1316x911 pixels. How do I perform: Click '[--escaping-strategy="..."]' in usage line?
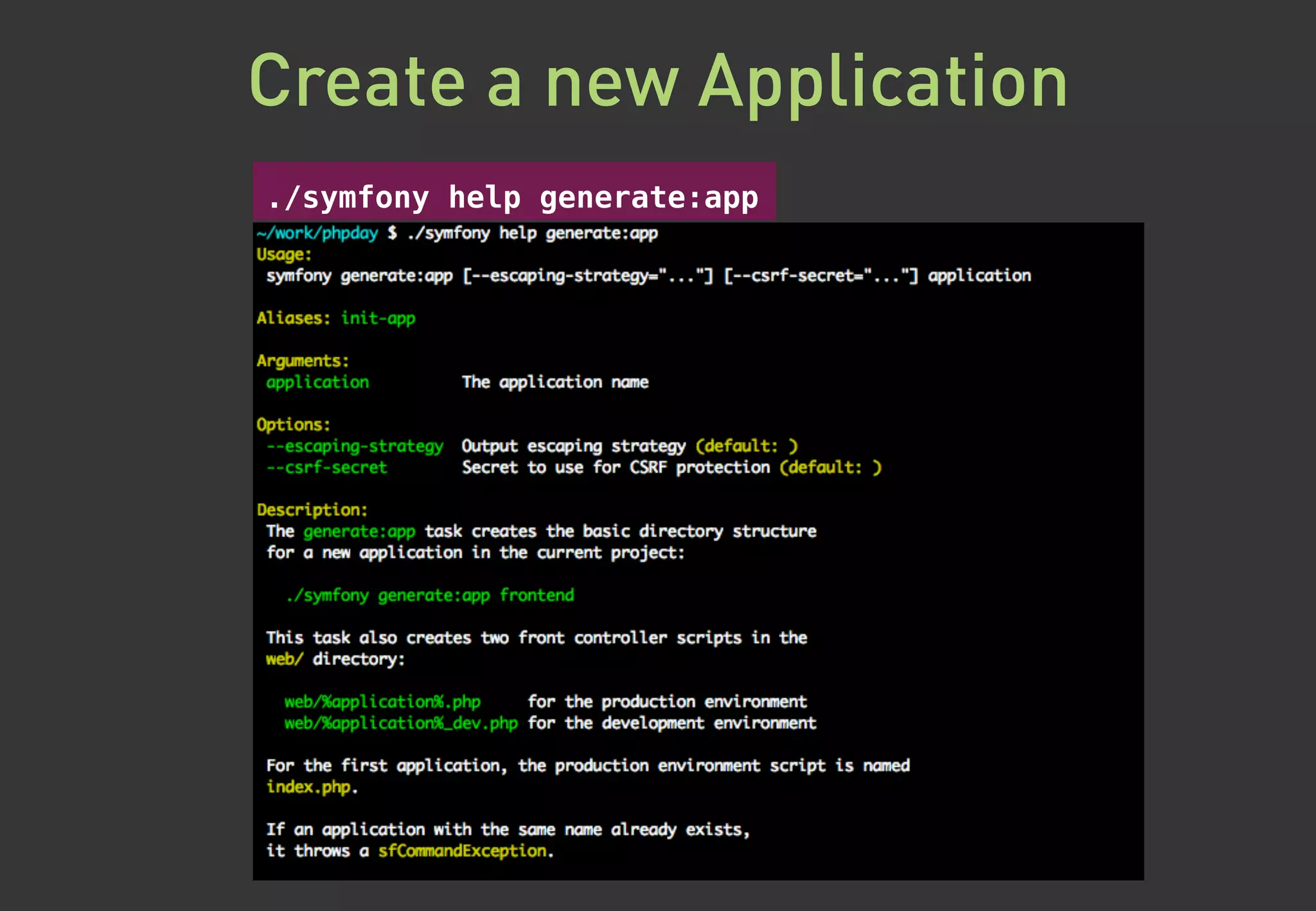click(588, 276)
